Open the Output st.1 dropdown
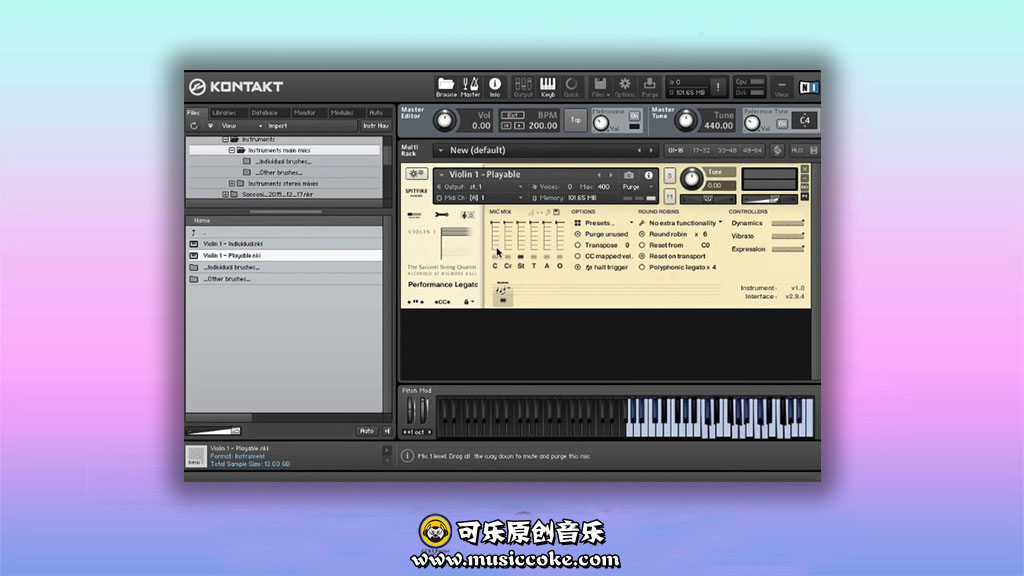The height and width of the screenshot is (576, 1024). [x=479, y=187]
